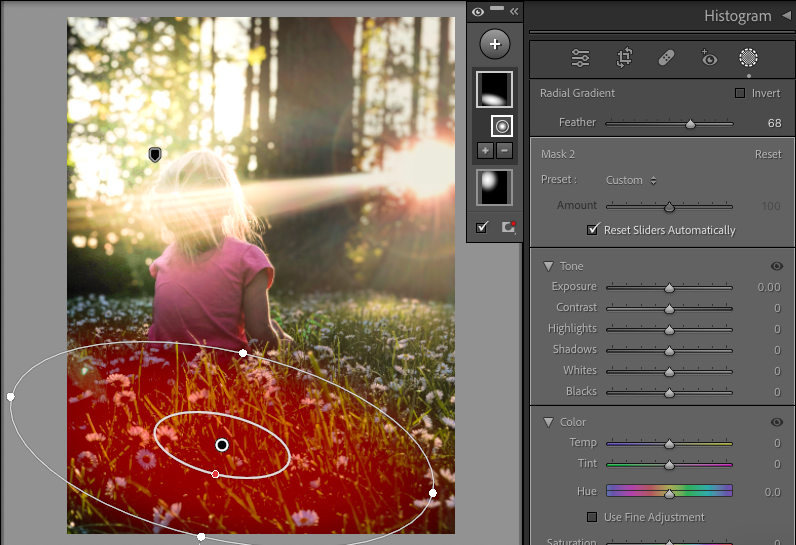Uncheck Reset Sliders Automatically

pos(593,230)
